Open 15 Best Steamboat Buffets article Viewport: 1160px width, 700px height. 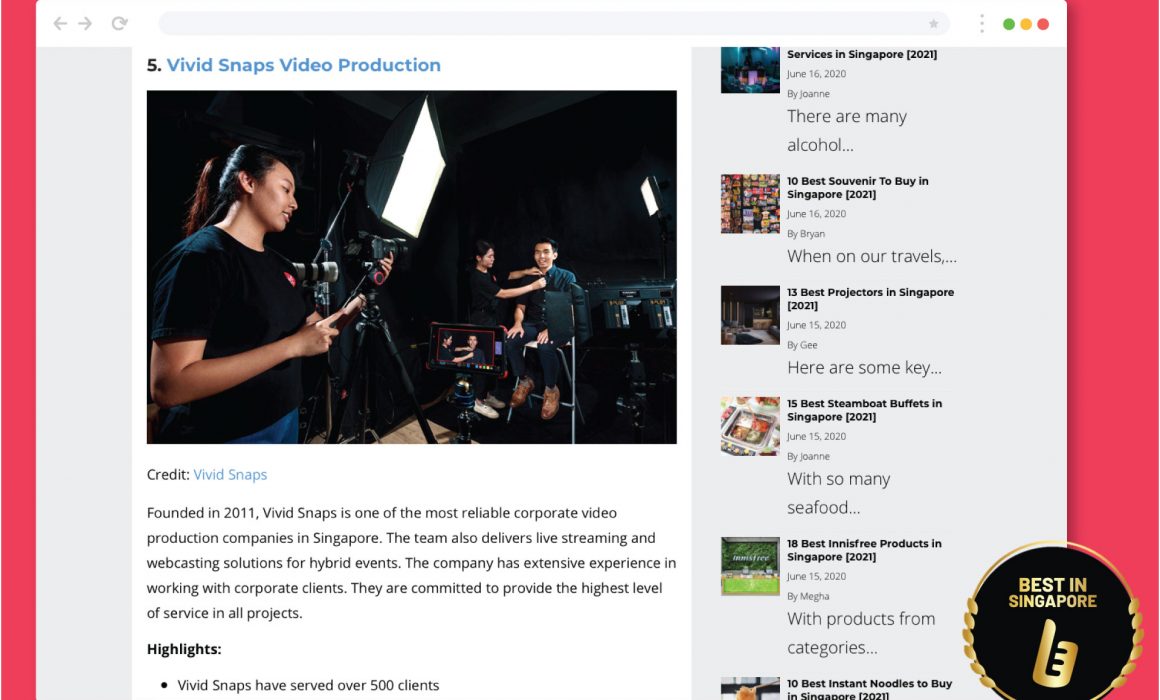864,410
